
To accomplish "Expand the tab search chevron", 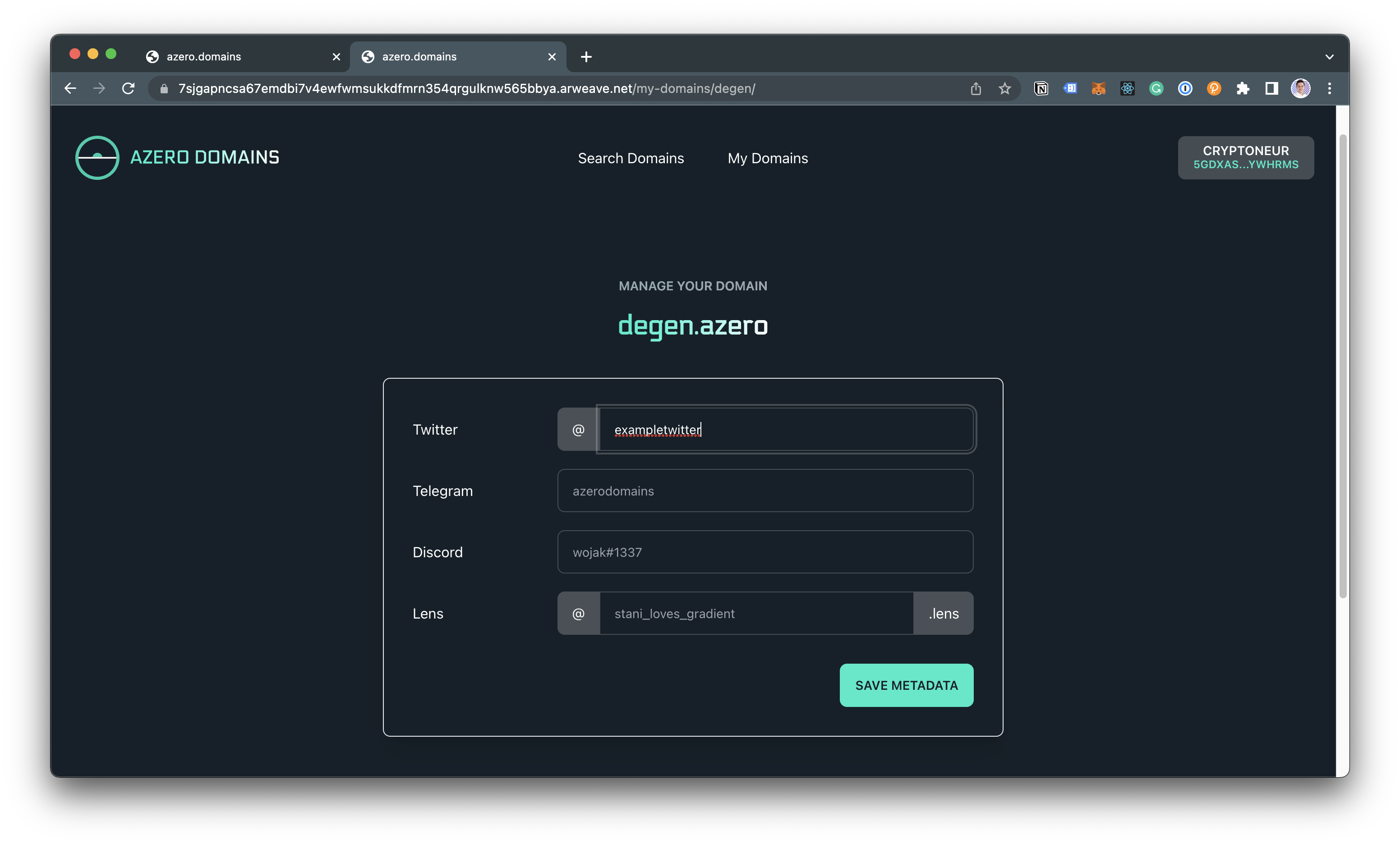I will 1329,57.
